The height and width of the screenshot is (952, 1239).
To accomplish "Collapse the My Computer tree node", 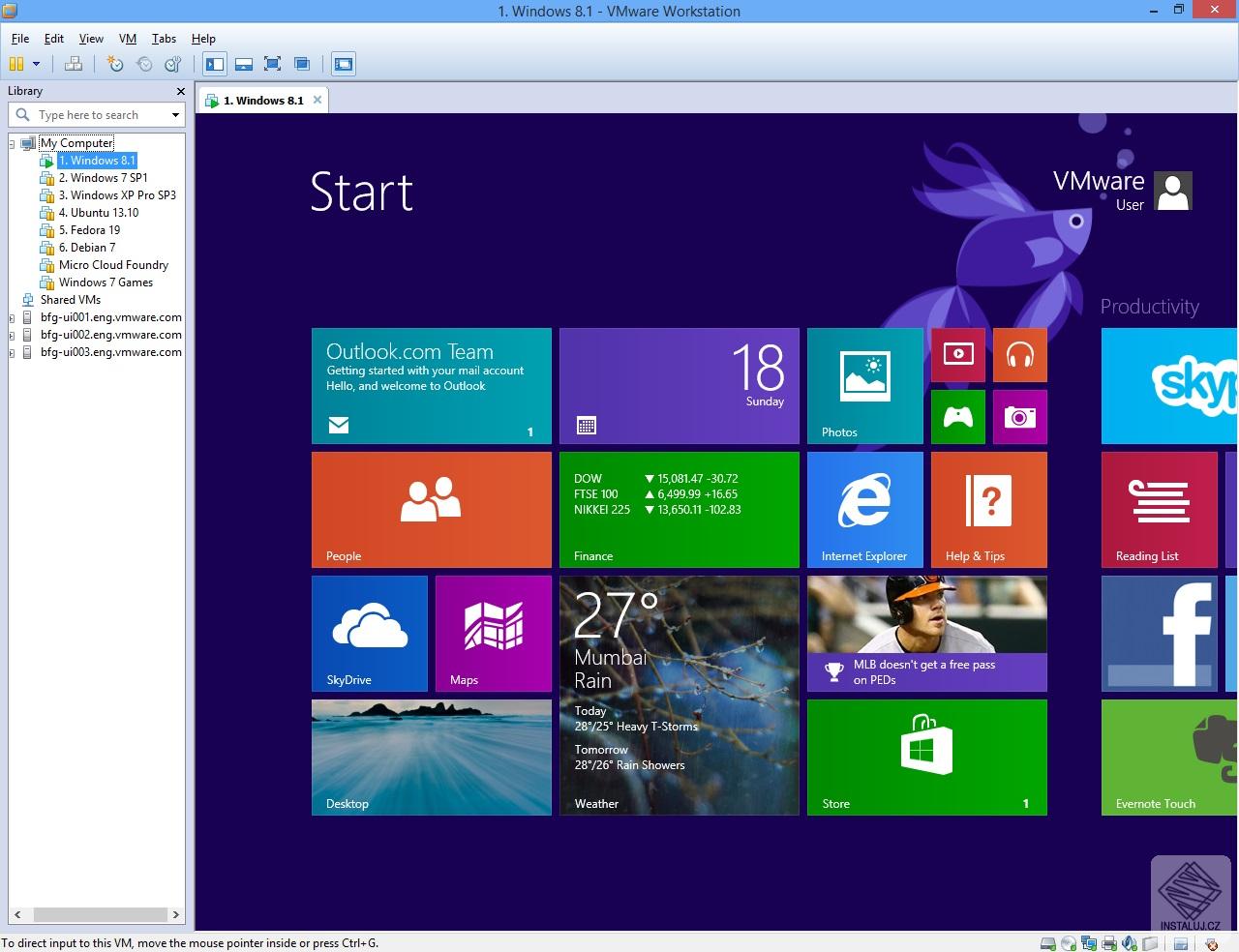I will point(12,143).
